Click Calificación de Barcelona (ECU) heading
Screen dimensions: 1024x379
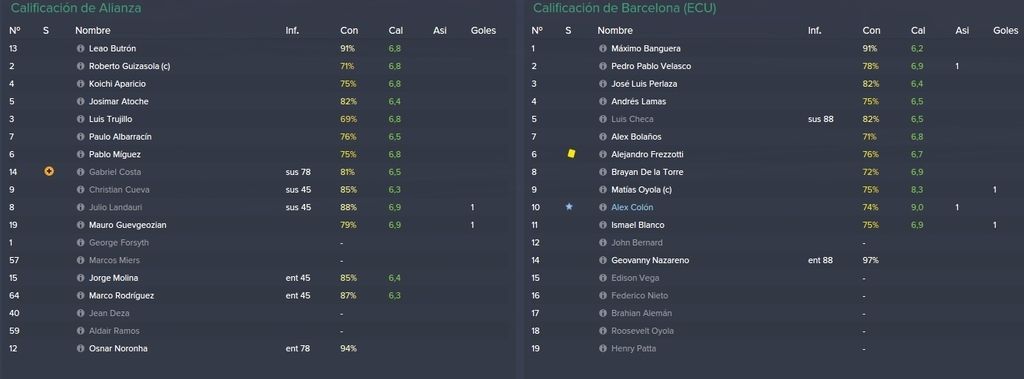pyautogui.click(x=624, y=8)
